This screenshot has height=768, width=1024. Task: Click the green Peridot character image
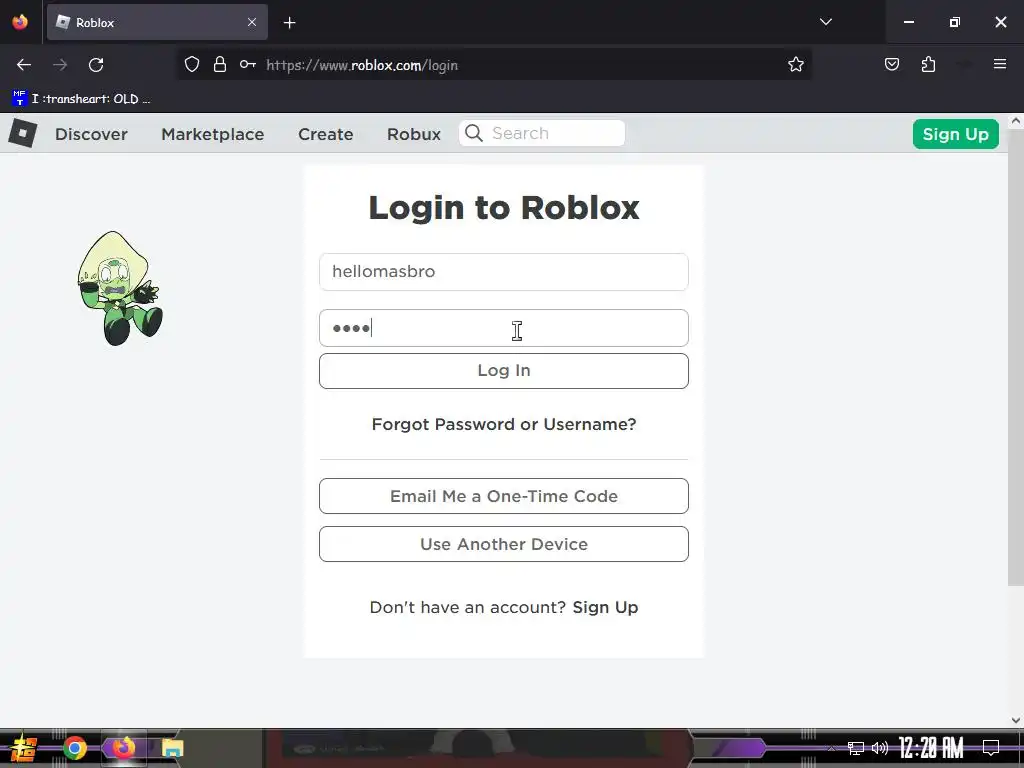[x=120, y=288]
